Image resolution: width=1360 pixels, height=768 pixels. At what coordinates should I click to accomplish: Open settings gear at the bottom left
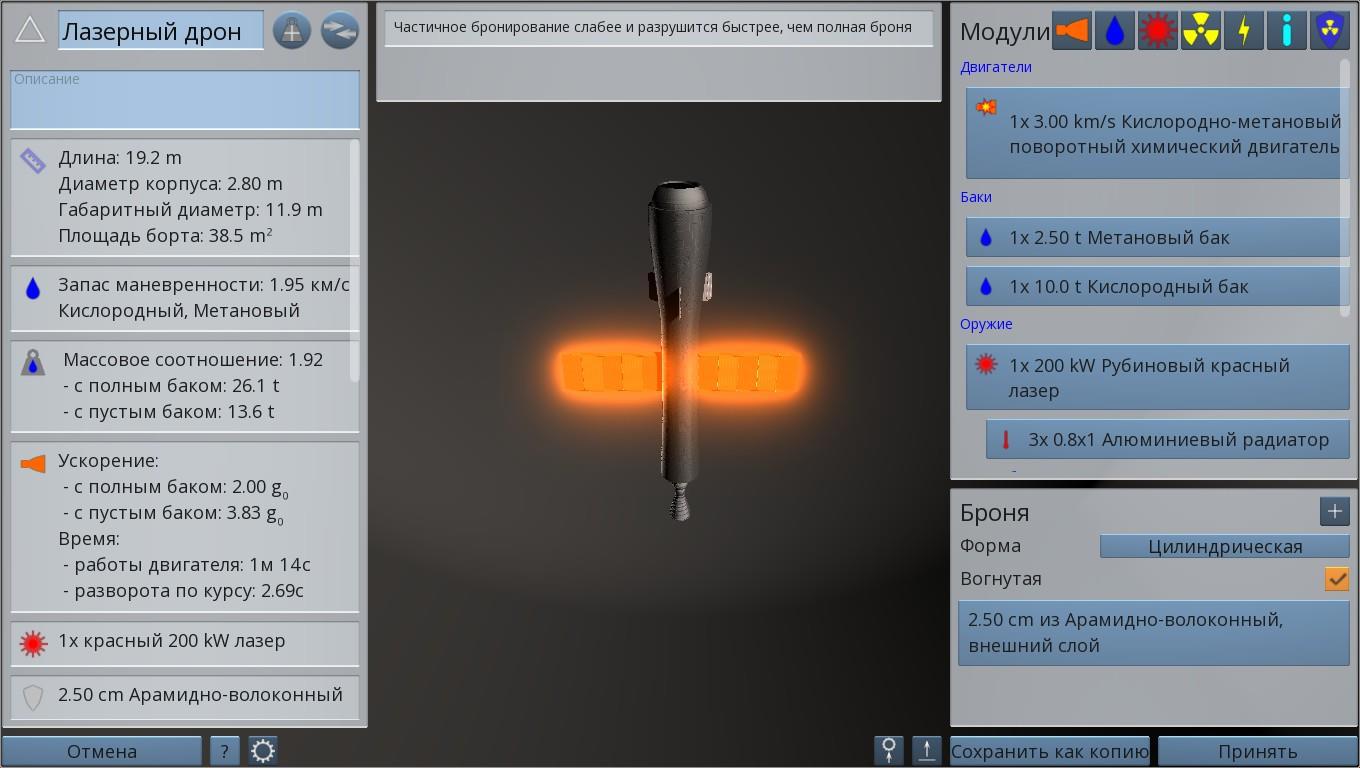[263, 751]
